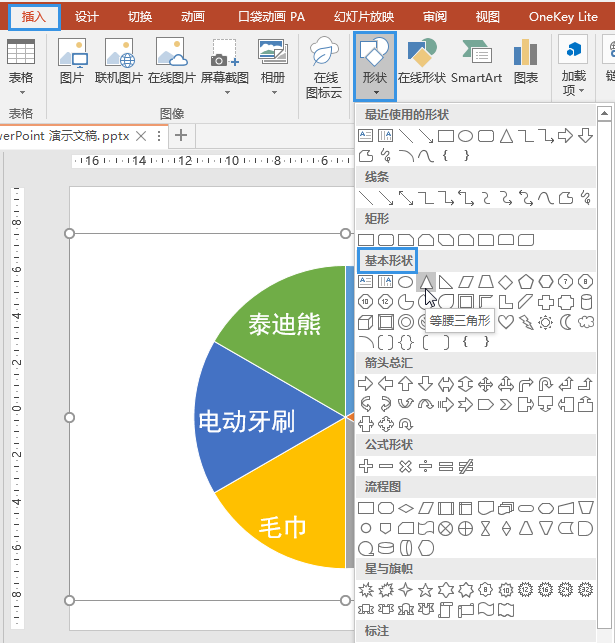Image resolution: width=615 pixels, height=643 pixels.
Task: Close the 演示文稿.pptx document tab
Action: [x=141, y=136]
